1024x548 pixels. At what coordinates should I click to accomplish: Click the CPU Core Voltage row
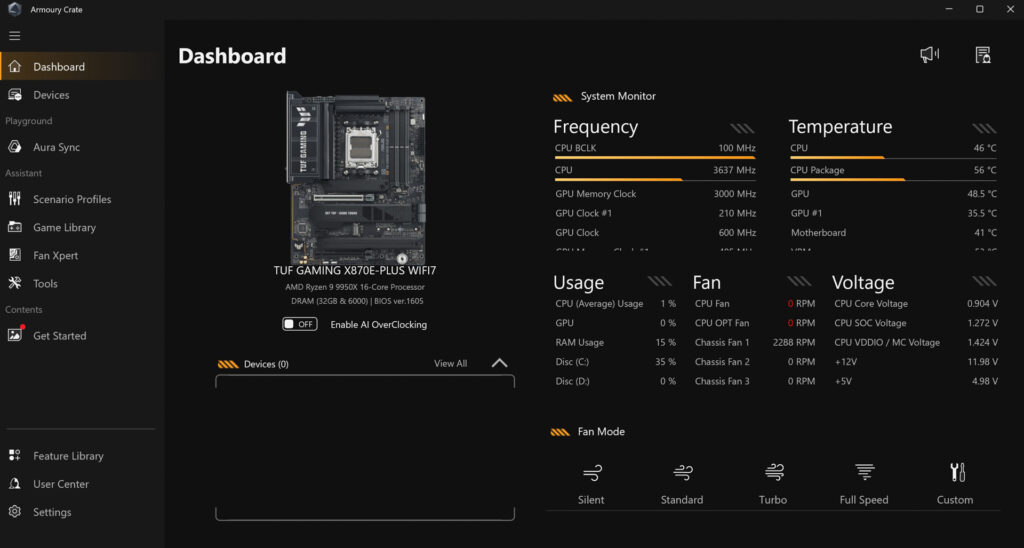pyautogui.click(x=916, y=304)
